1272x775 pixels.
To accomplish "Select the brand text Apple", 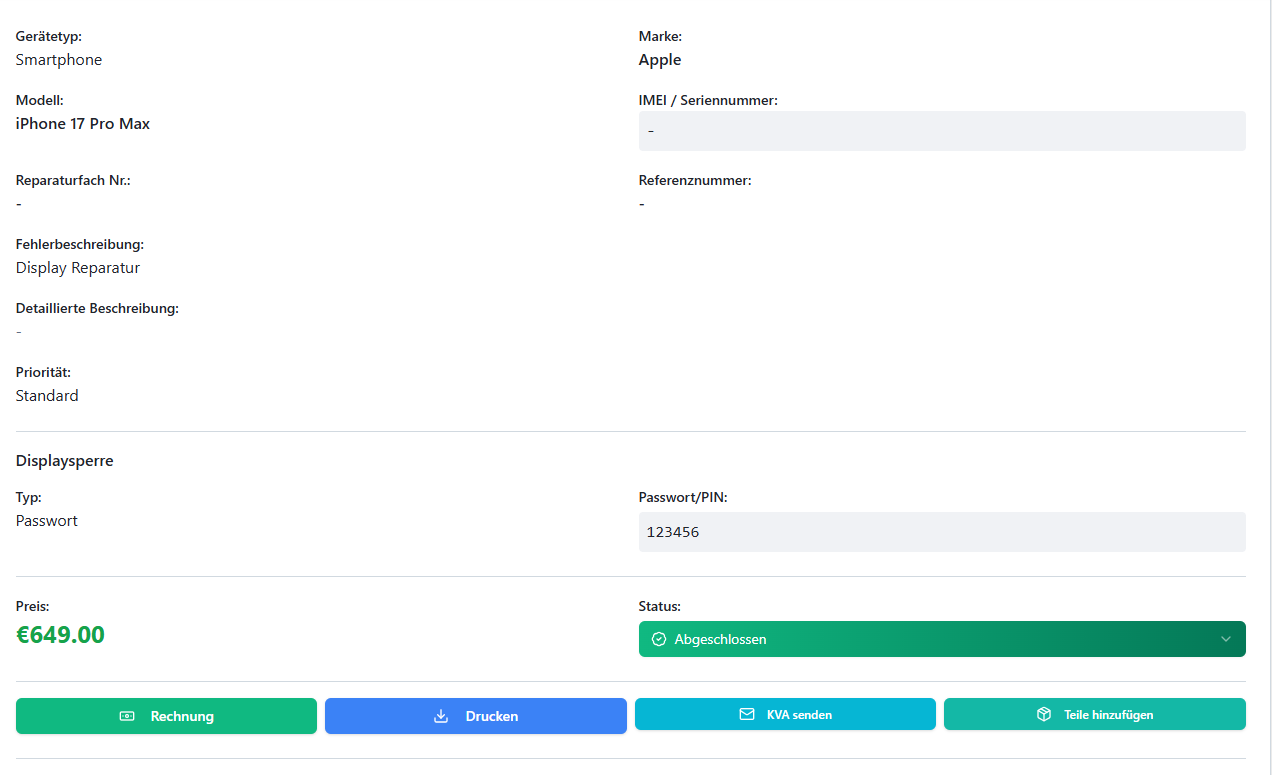I will 660,60.
